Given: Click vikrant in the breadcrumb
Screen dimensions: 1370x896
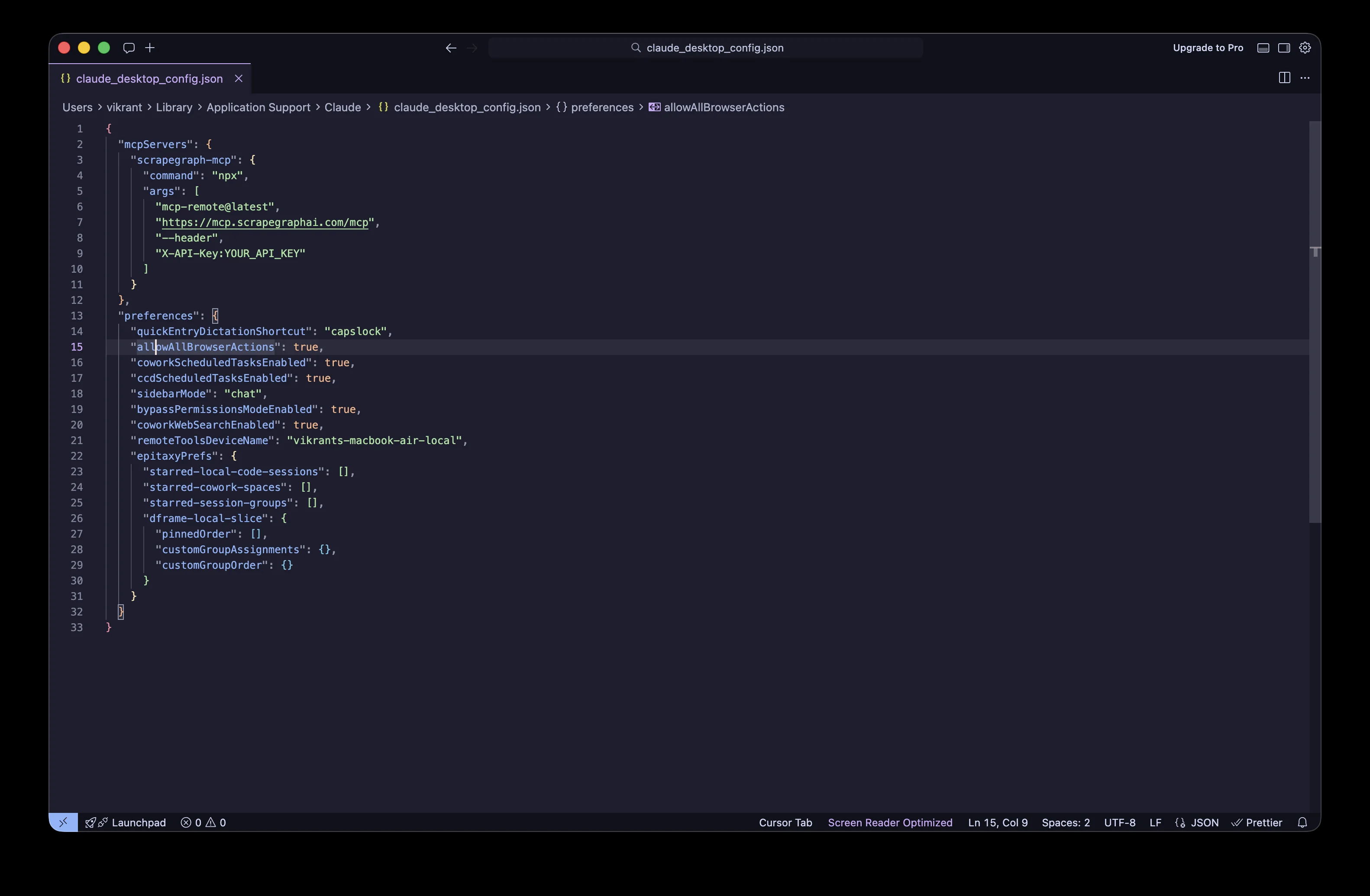Looking at the screenshot, I should pyautogui.click(x=124, y=107).
